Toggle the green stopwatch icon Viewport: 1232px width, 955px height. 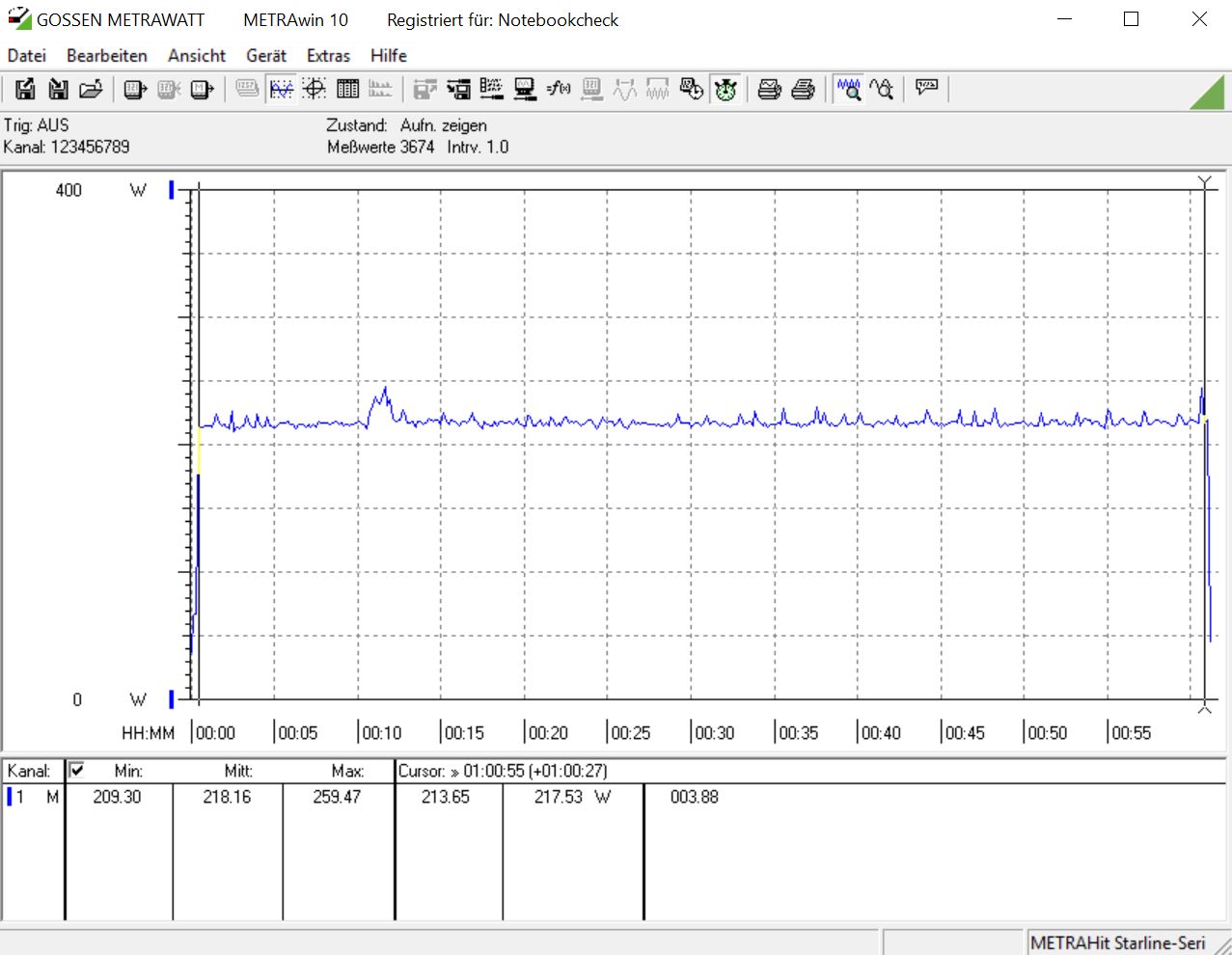tap(726, 90)
